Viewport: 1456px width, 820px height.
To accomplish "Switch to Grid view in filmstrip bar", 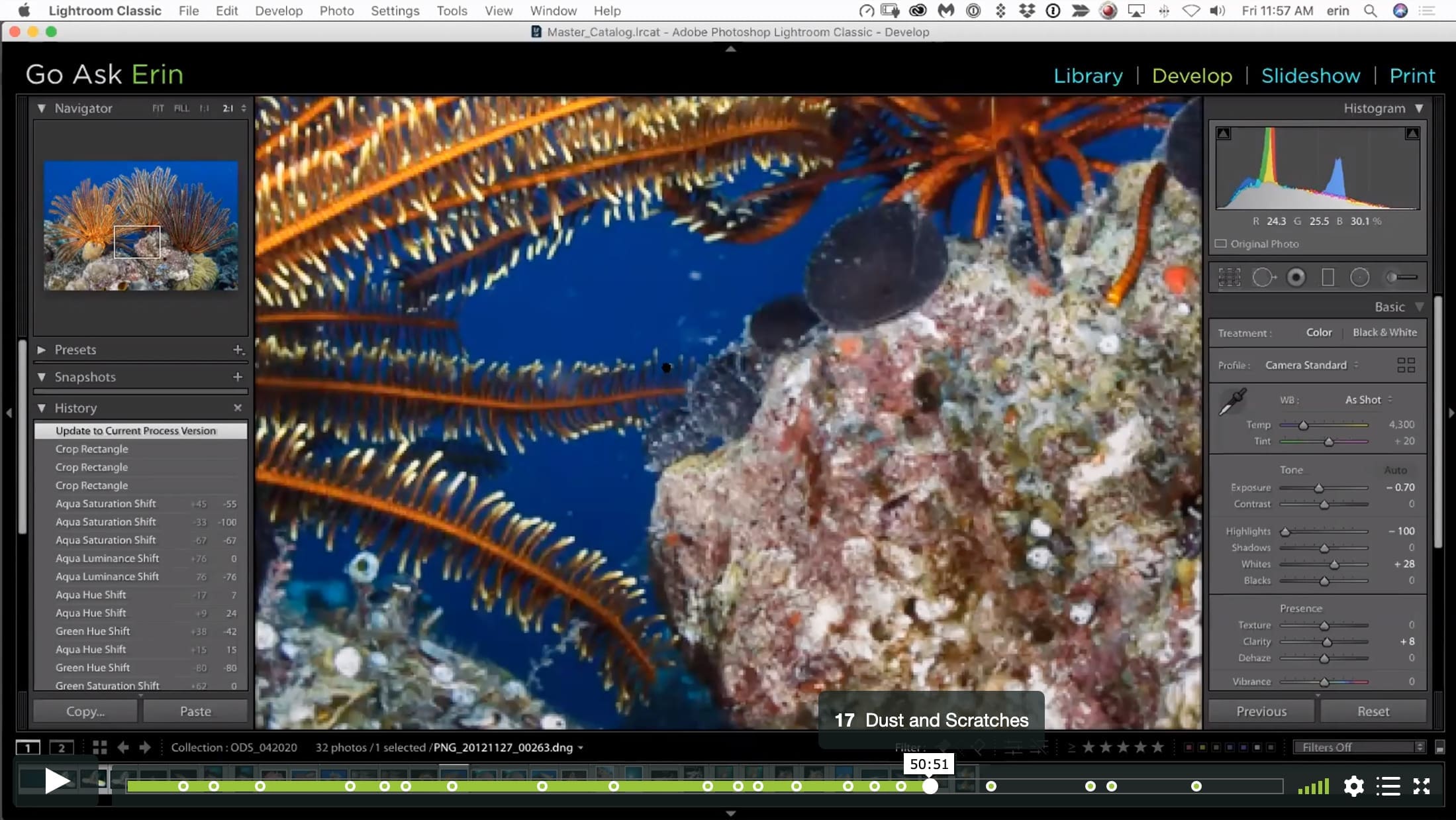I will (x=100, y=747).
